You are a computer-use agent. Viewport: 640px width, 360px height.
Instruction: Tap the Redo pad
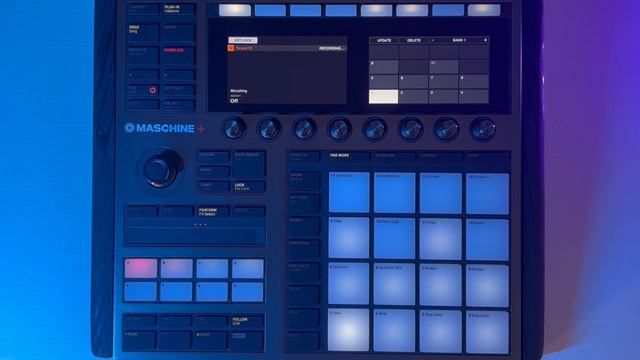click(x=394, y=331)
